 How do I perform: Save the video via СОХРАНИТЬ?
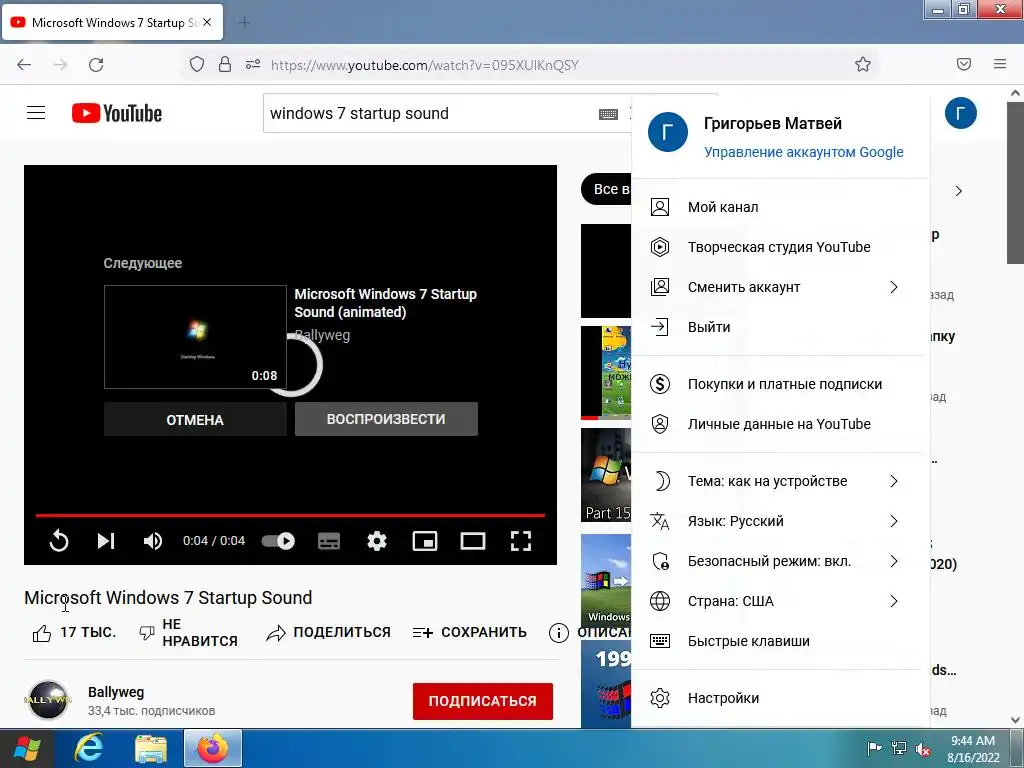[470, 632]
